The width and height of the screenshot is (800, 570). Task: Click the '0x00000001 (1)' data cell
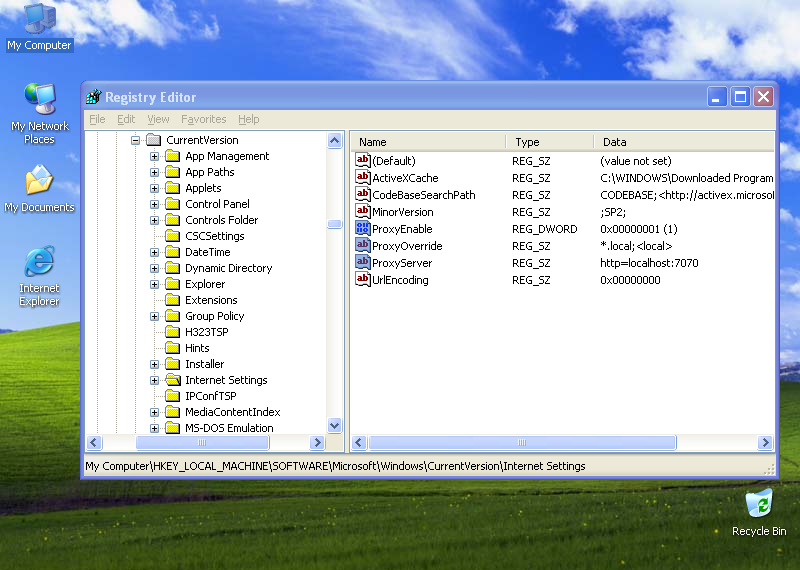click(x=639, y=229)
